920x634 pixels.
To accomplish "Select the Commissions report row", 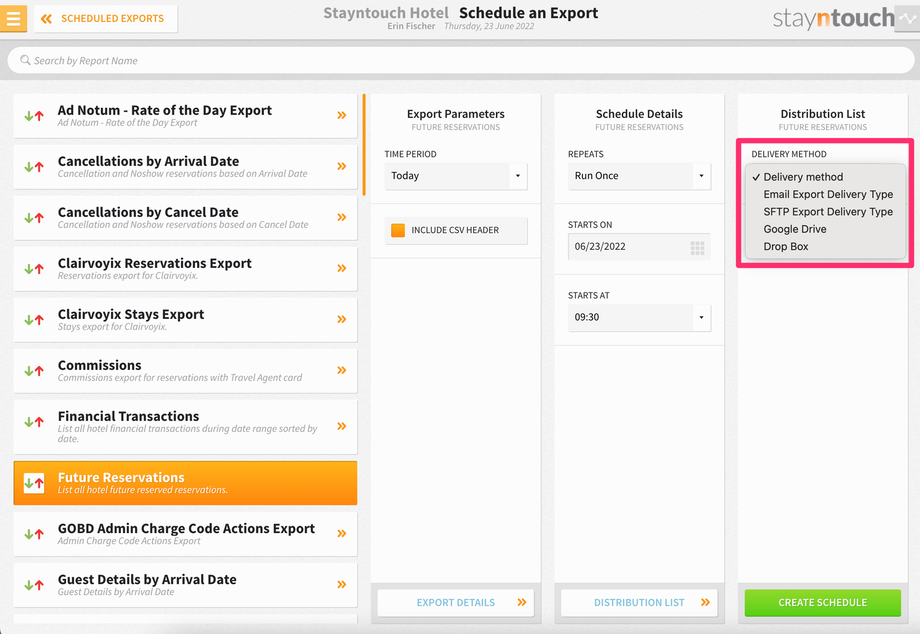I will click(185, 371).
